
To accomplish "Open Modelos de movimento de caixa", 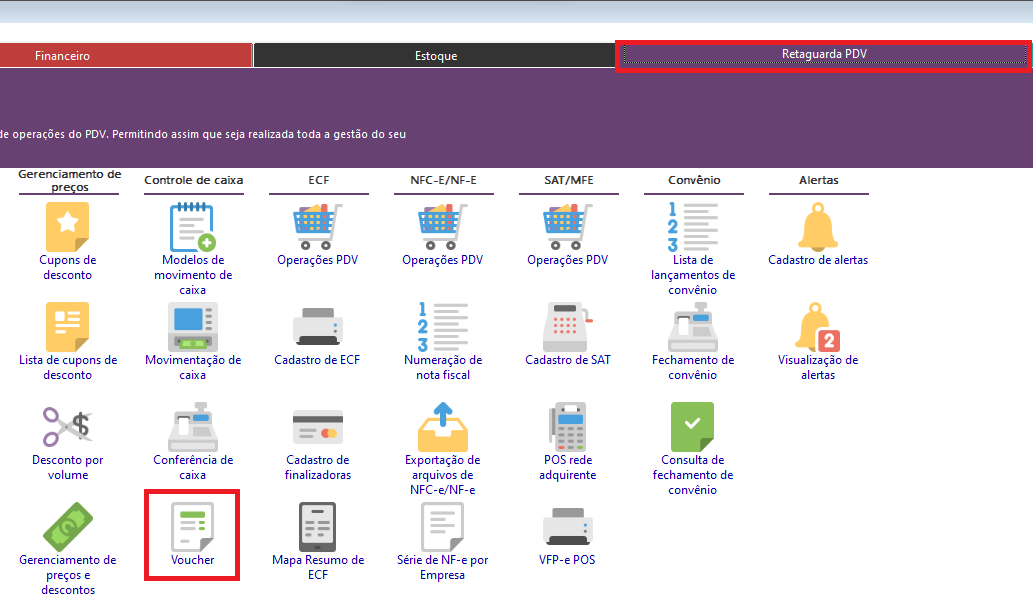I will coord(192,227).
